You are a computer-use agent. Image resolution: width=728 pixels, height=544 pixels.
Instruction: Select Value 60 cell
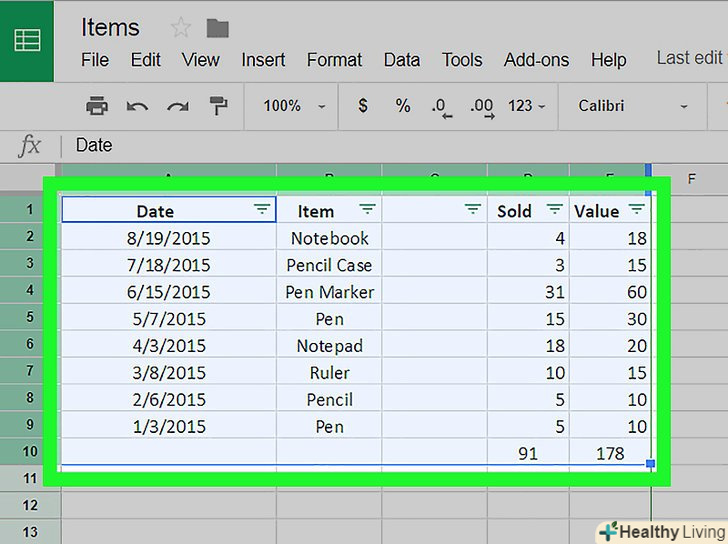click(610, 292)
